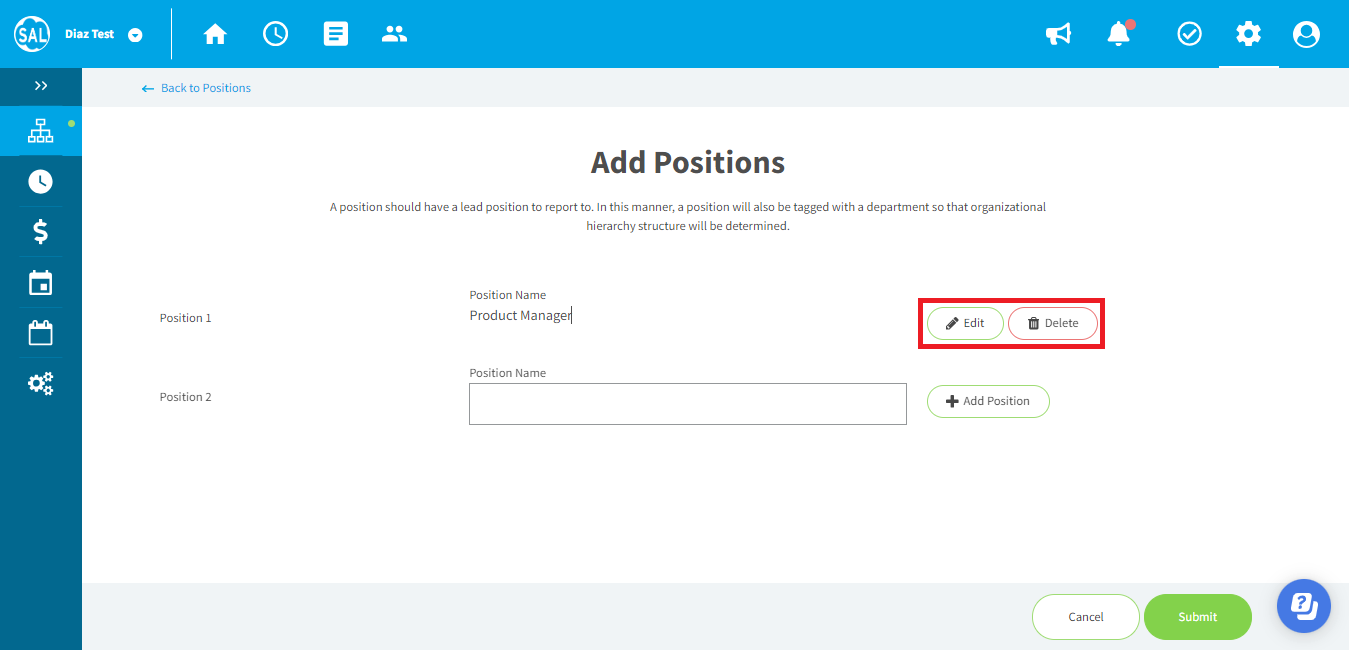Click the checkmark approvals icon
The width and height of the screenshot is (1349, 650).
click(x=1189, y=34)
